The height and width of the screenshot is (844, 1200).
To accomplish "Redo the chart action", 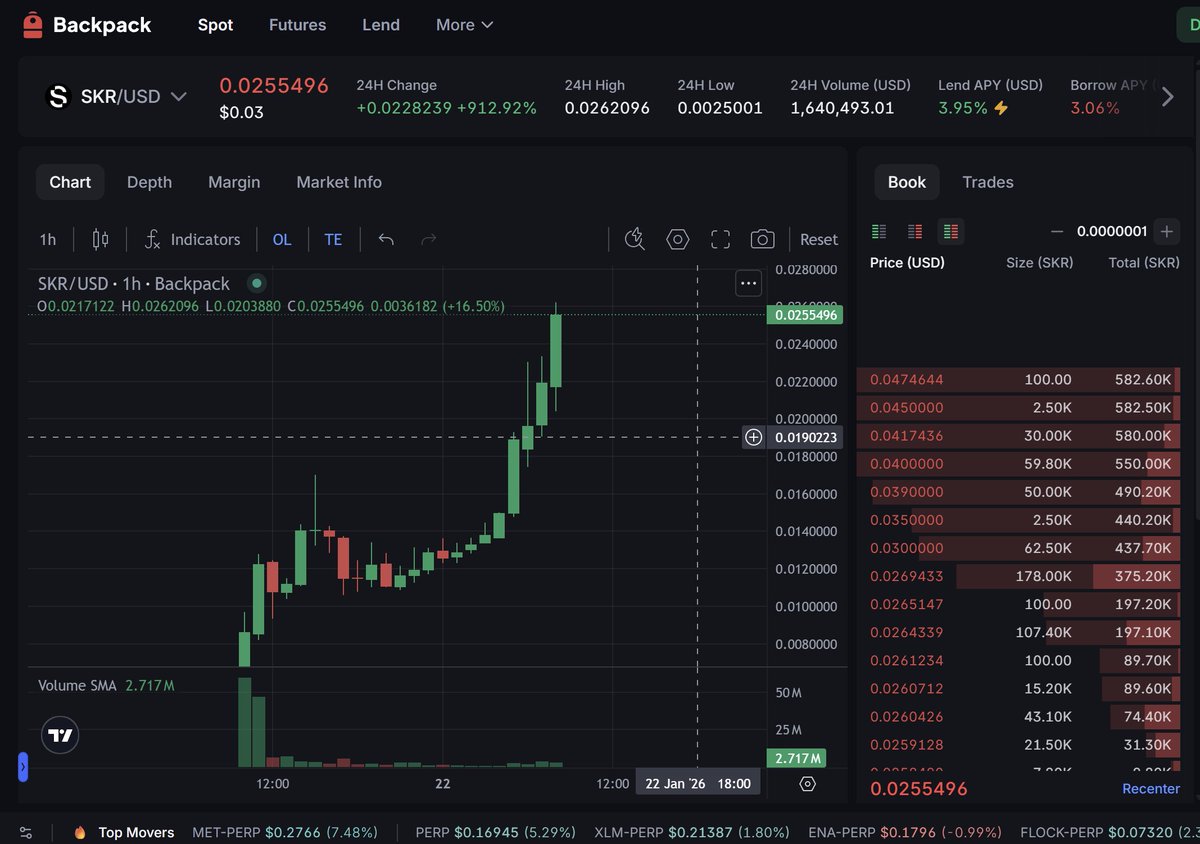I will click(x=429, y=239).
